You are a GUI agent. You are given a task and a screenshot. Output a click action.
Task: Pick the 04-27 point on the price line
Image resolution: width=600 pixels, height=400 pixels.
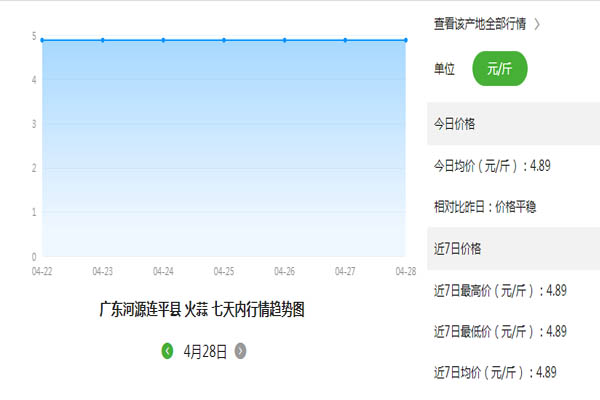(345, 40)
